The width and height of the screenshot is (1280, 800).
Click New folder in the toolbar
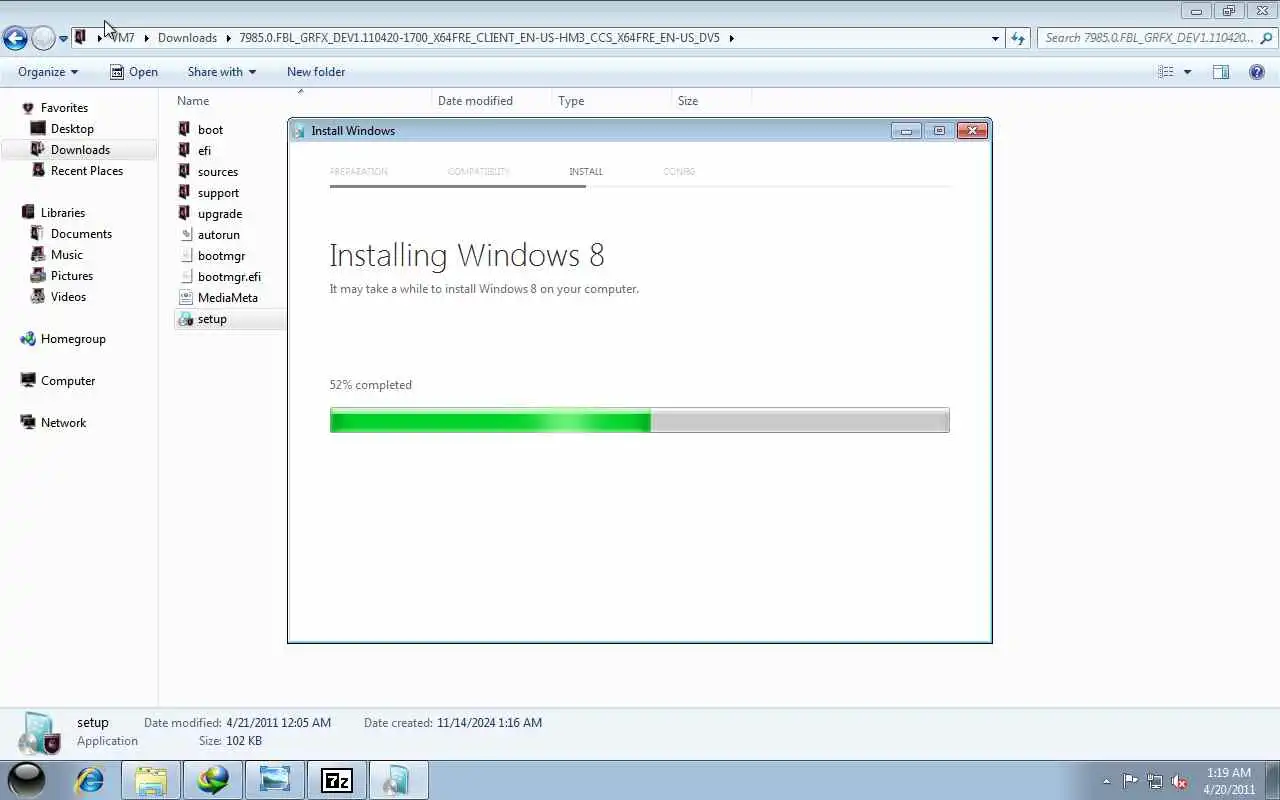coord(316,72)
